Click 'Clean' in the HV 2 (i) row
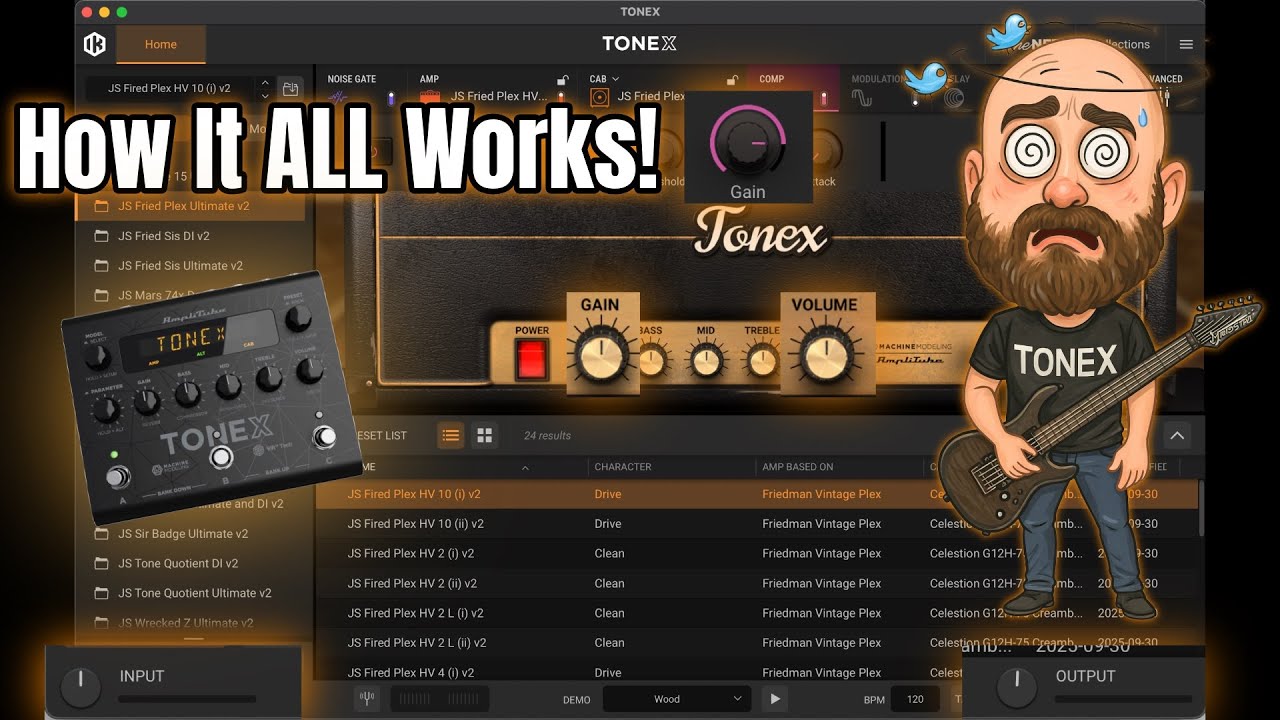Screen dimensions: 1280x720 pos(609,553)
